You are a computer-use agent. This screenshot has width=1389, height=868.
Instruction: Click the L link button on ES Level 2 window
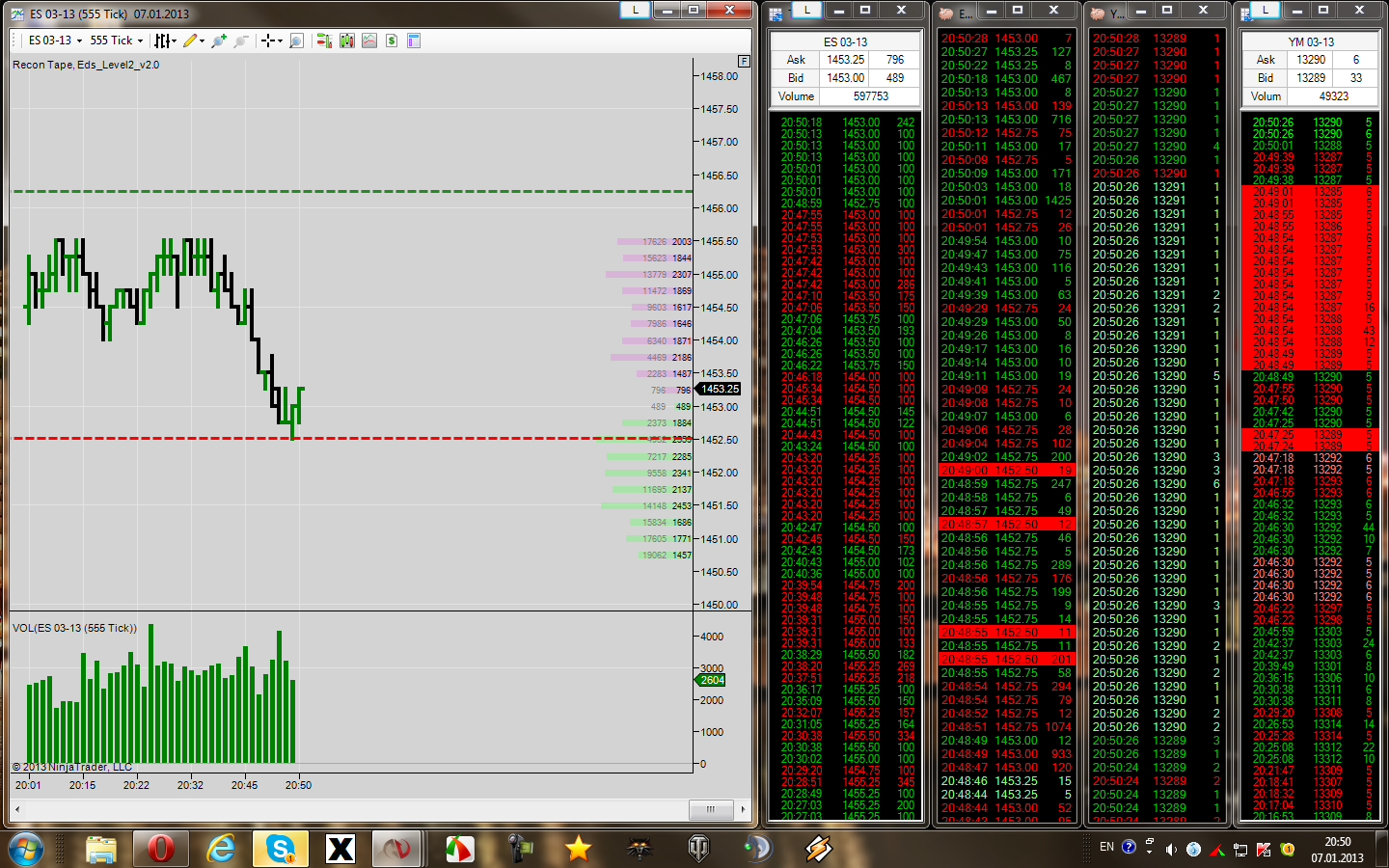tap(806, 10)
